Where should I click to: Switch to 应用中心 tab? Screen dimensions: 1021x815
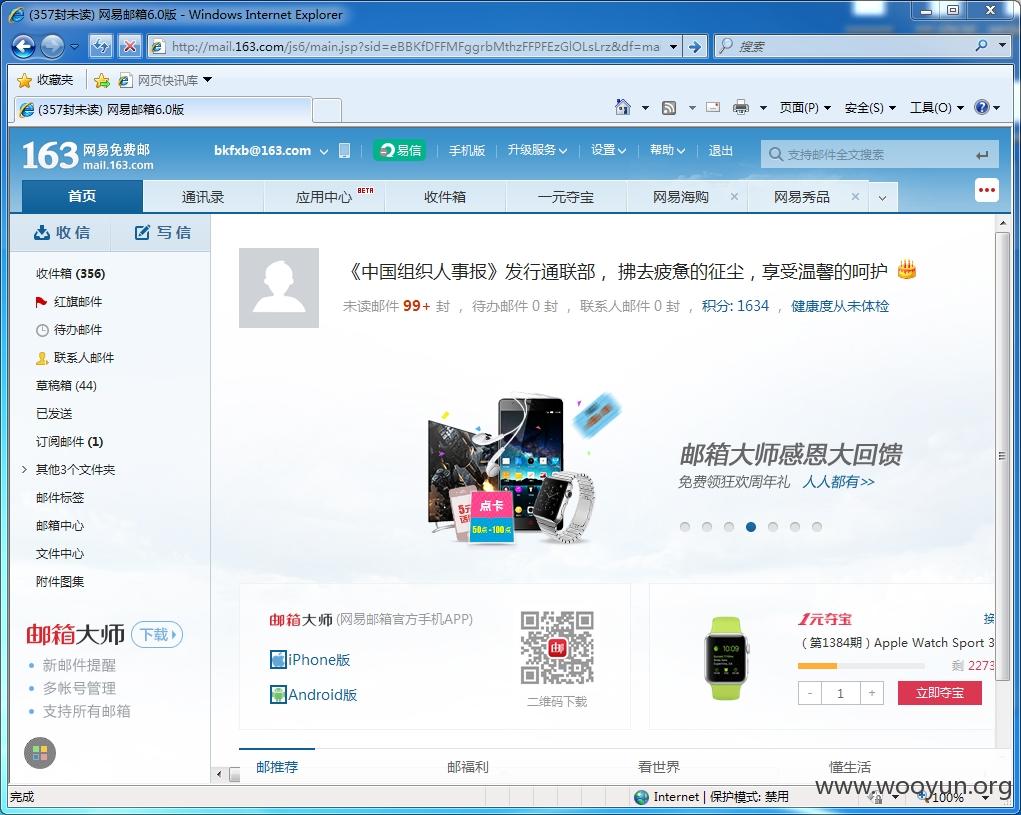click(x=324, y=197)
